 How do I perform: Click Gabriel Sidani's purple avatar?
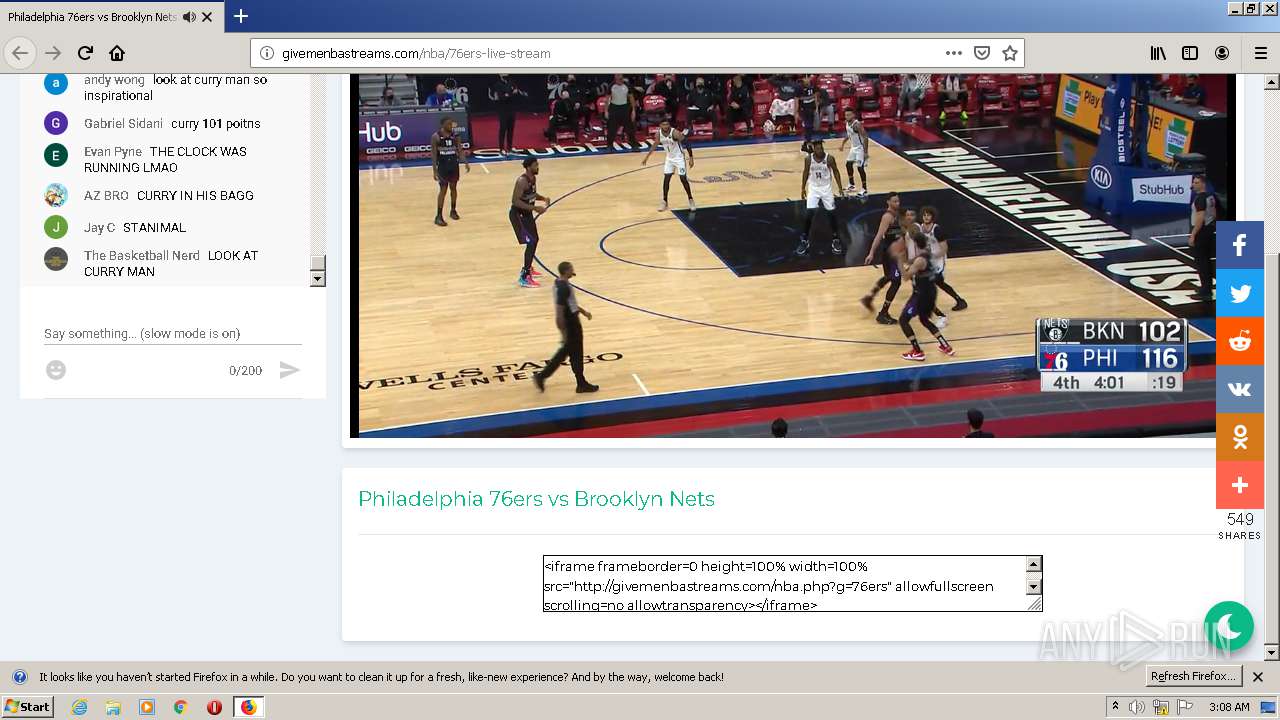(x=56, y=123)
